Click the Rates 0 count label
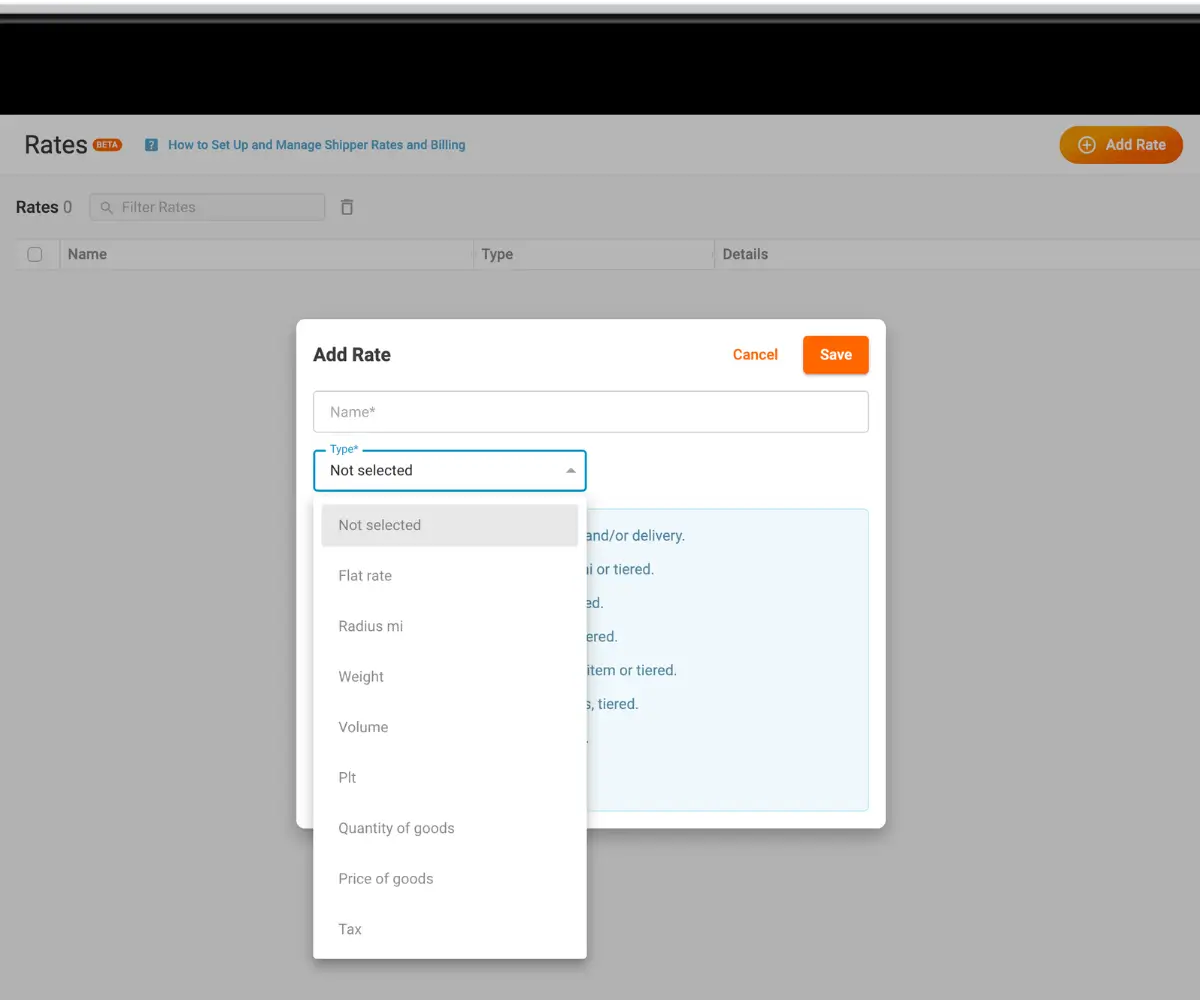This screenshot has width=1200, height=1000. pos(44,207)
